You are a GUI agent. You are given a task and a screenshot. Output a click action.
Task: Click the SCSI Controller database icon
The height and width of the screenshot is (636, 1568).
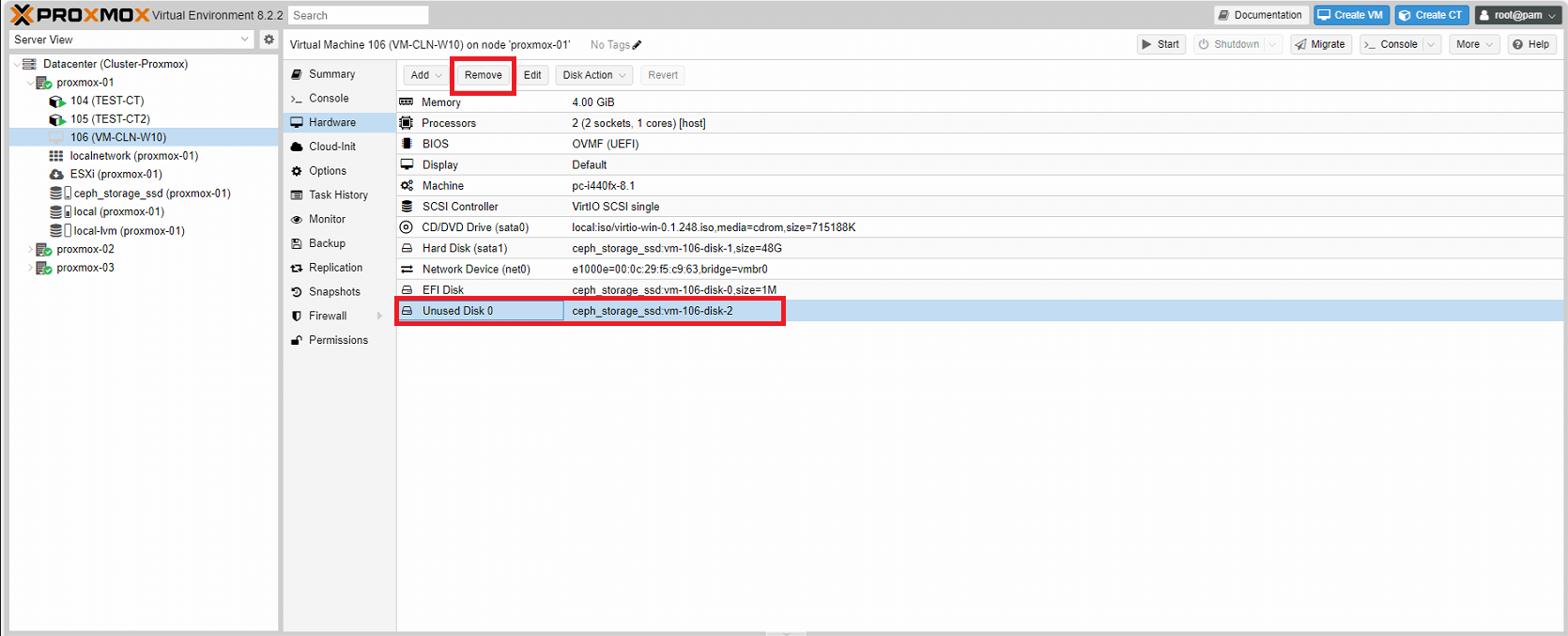point(407,207)
